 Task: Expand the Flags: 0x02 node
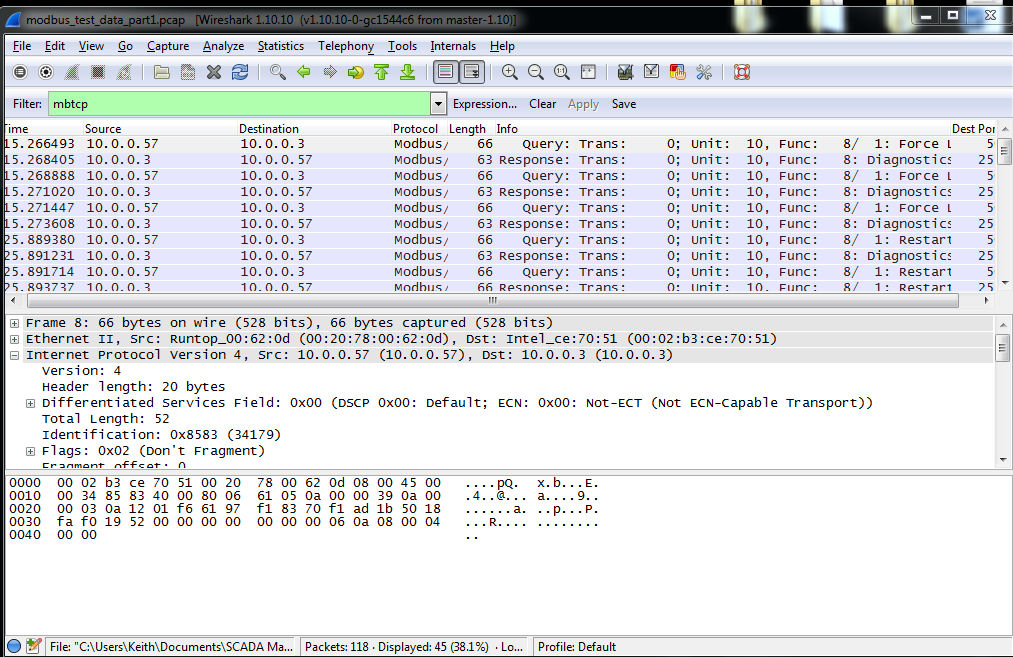(30, 451)
